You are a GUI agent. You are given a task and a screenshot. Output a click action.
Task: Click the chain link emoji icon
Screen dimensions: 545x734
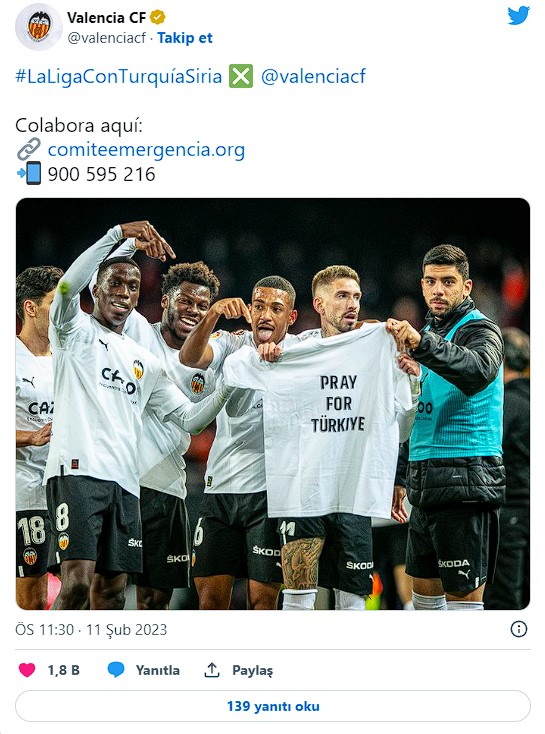pyautogui.click(x=29, y=149)
